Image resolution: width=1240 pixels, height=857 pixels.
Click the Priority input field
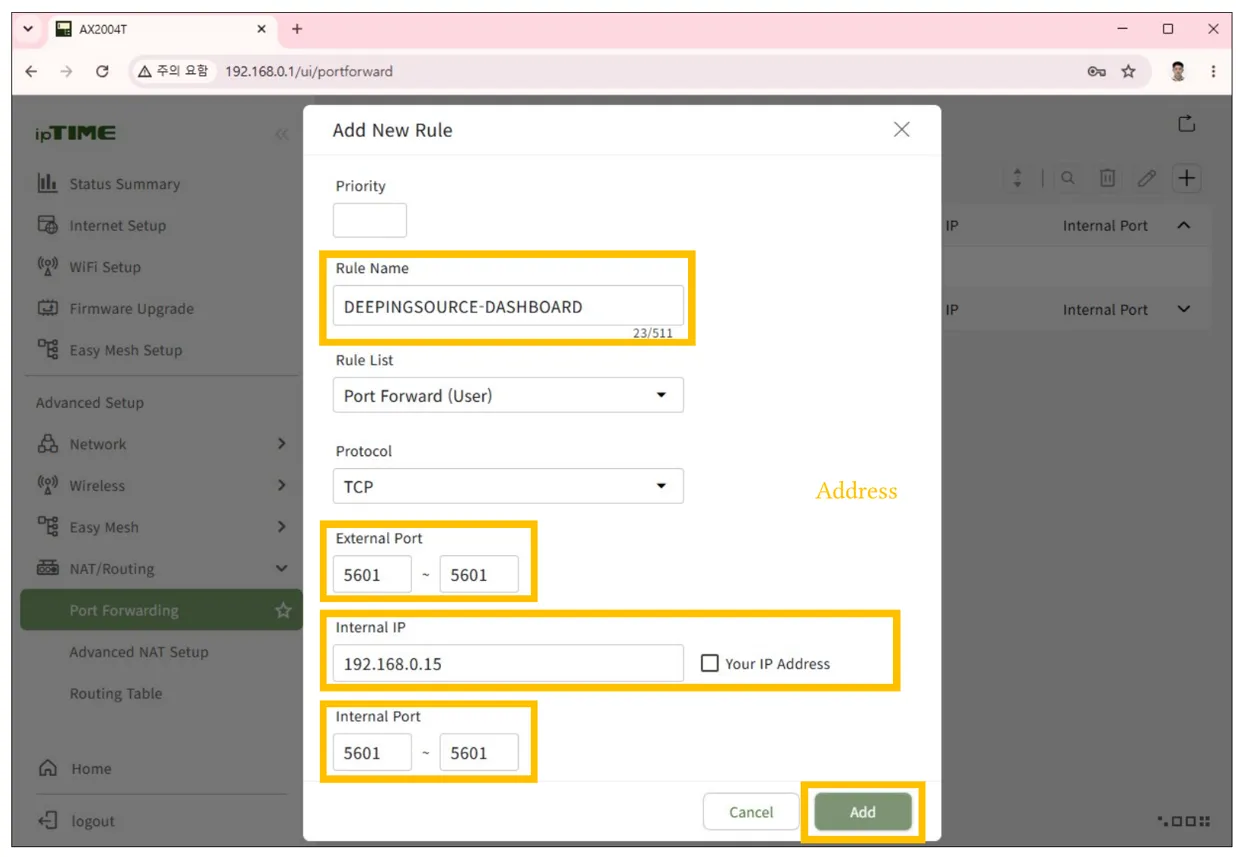[x=370, y=220]
